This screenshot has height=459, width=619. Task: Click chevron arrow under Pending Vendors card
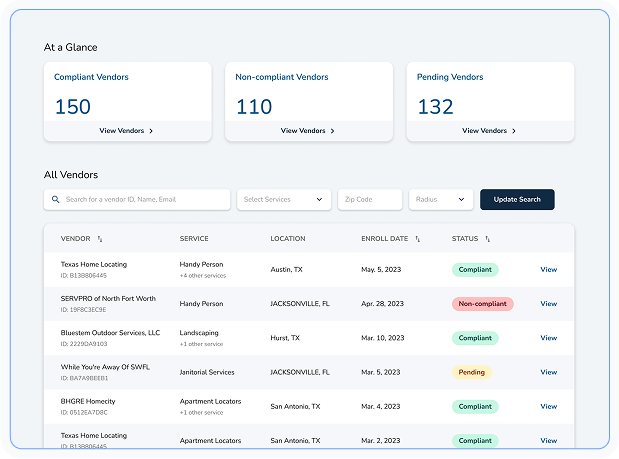(x=514, y=131)
